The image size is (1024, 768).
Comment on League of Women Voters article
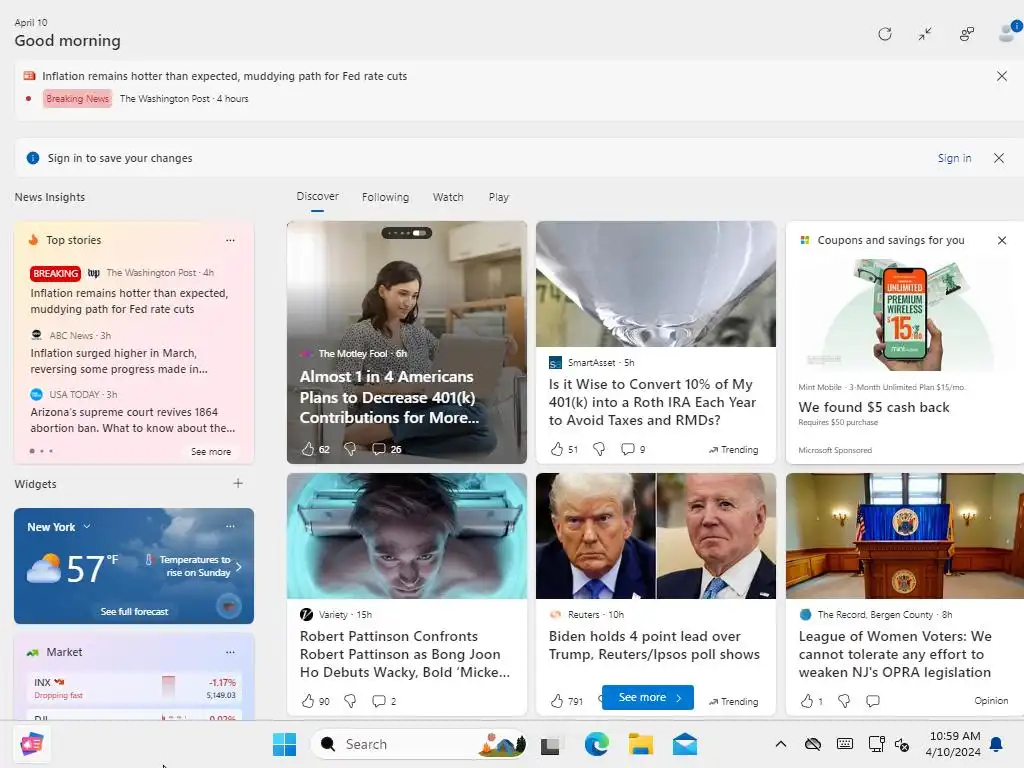(x=872, y=701)
